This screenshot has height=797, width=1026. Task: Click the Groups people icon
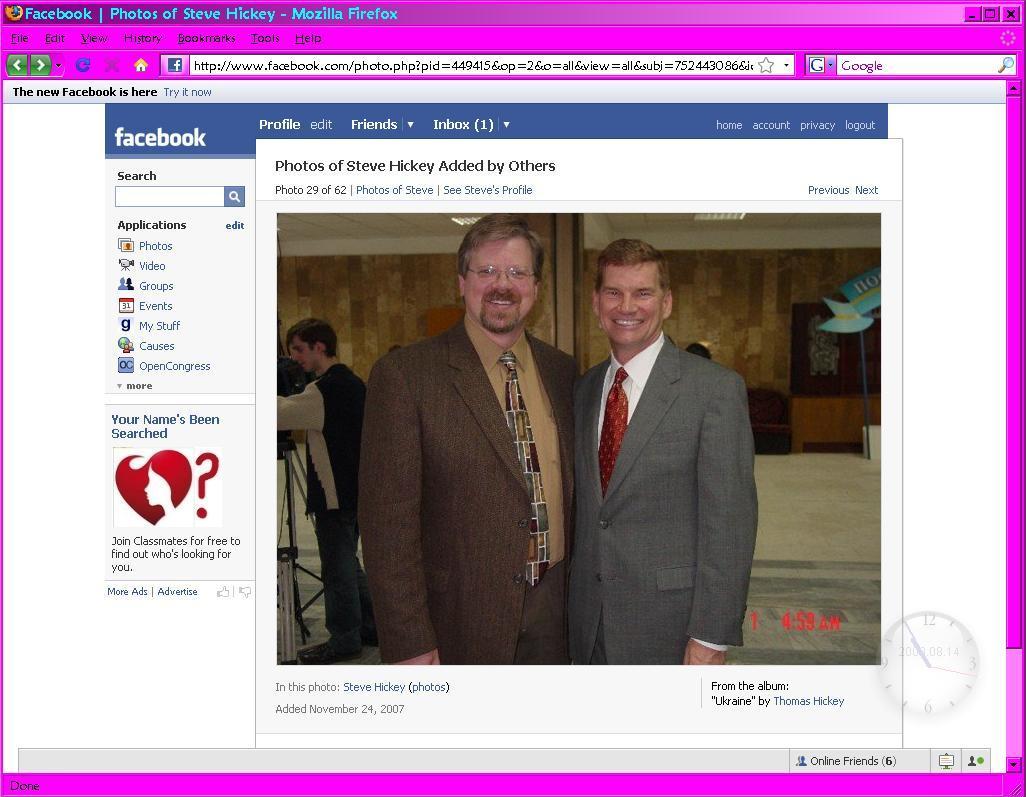pos(126,285)
